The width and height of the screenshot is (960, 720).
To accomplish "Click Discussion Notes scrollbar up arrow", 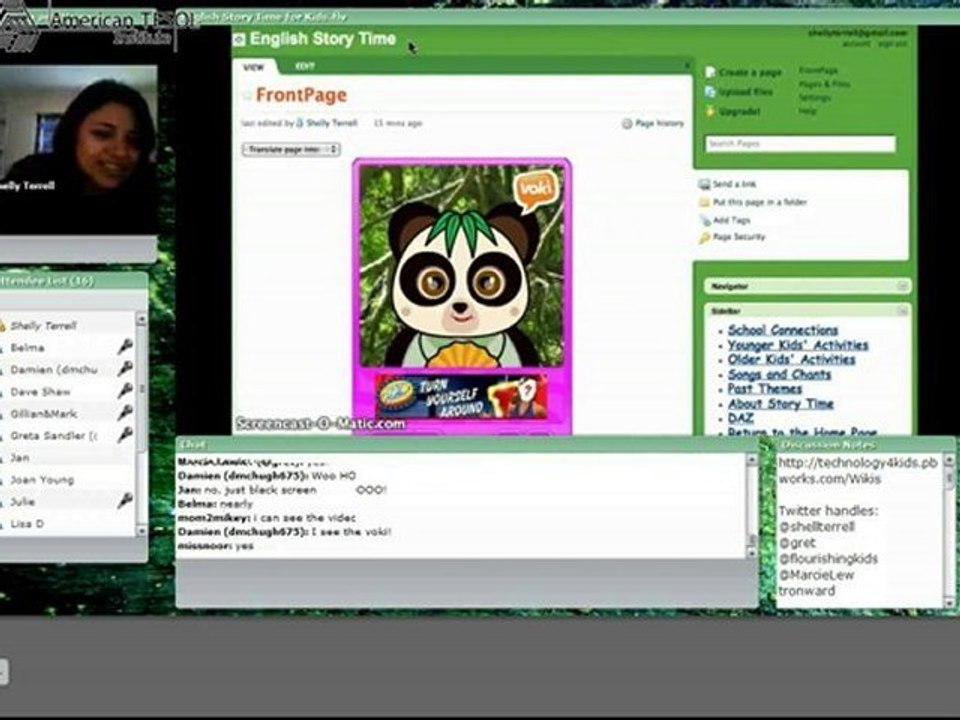I will pos(949,459).
